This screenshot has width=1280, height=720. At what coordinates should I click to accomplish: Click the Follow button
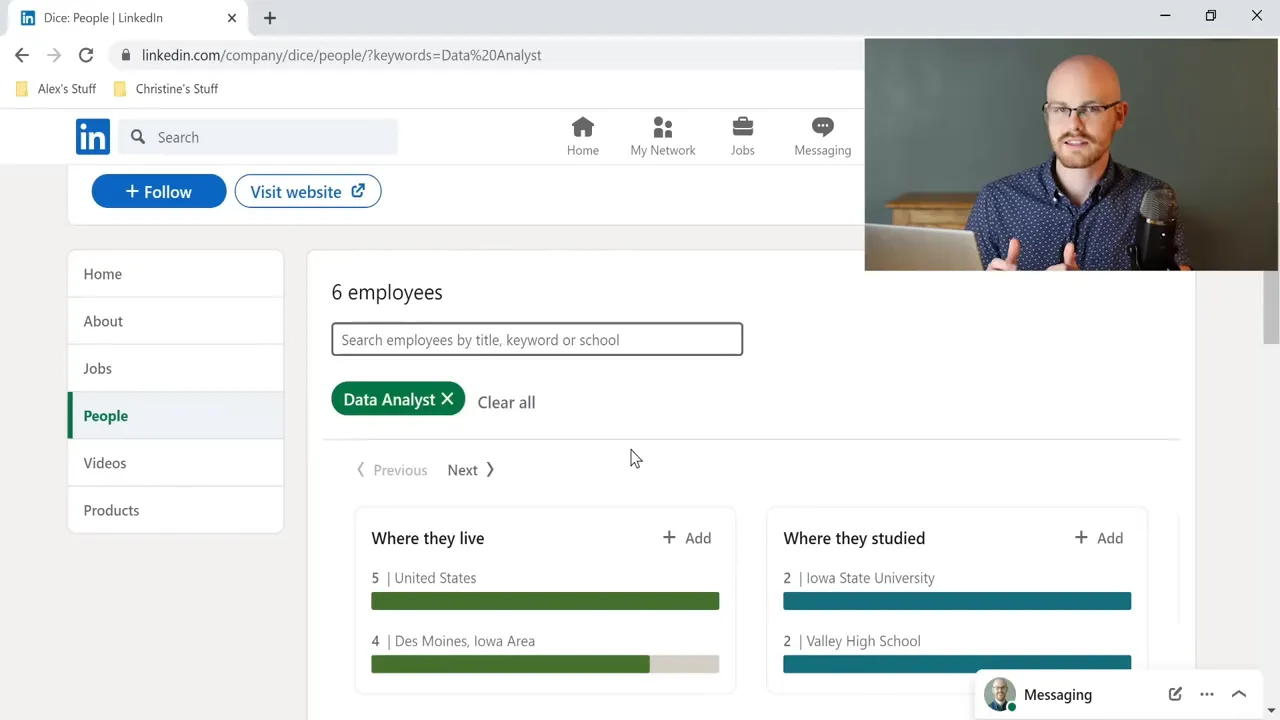(x=158, y=191)
